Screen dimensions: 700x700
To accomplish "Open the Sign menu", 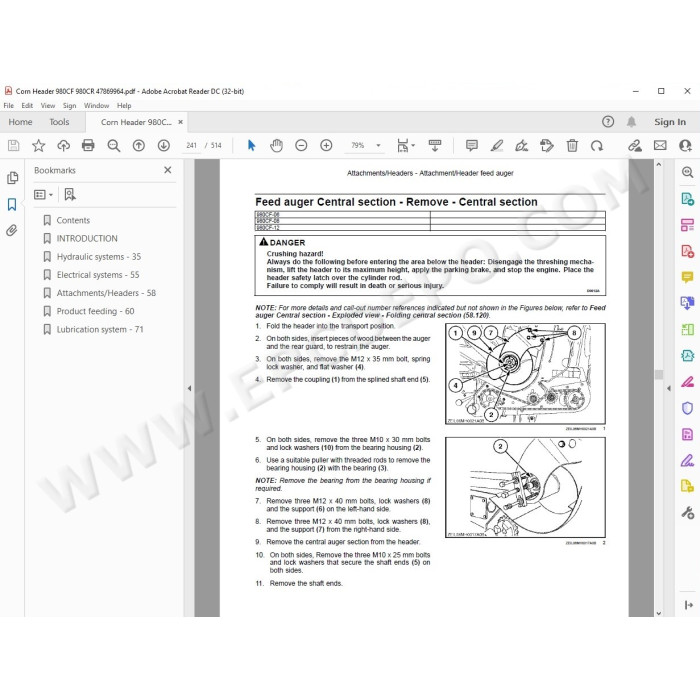I will [x=69, y=106].
